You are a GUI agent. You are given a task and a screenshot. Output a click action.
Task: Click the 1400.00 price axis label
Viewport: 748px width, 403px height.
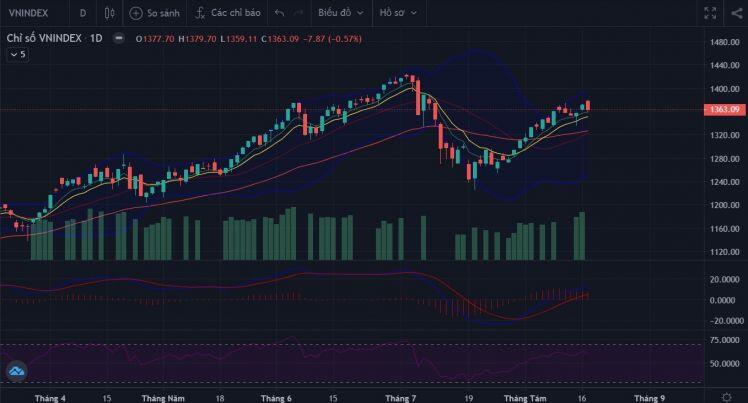click(725, 89)
